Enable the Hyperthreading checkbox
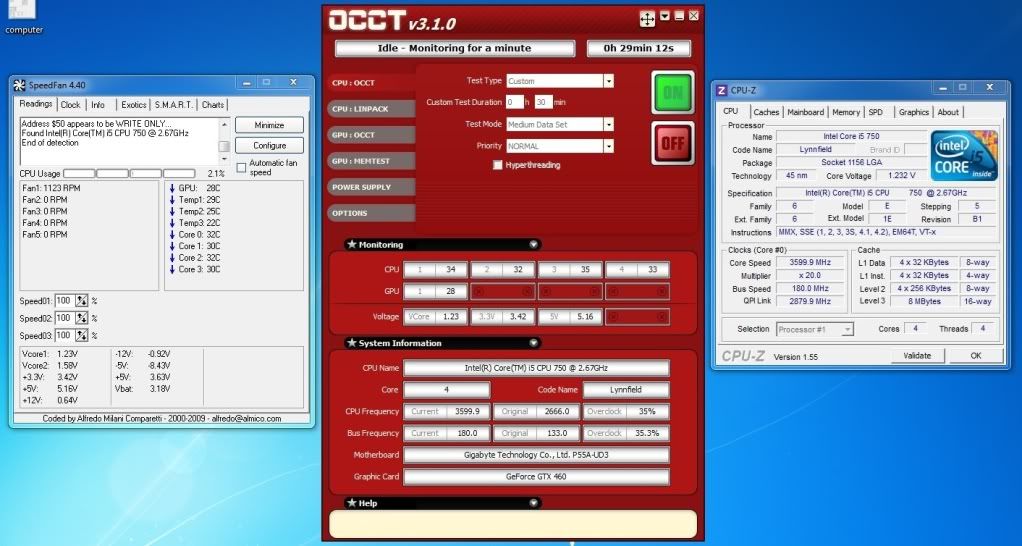1022x546 pixels. click(x=498, y=165)
